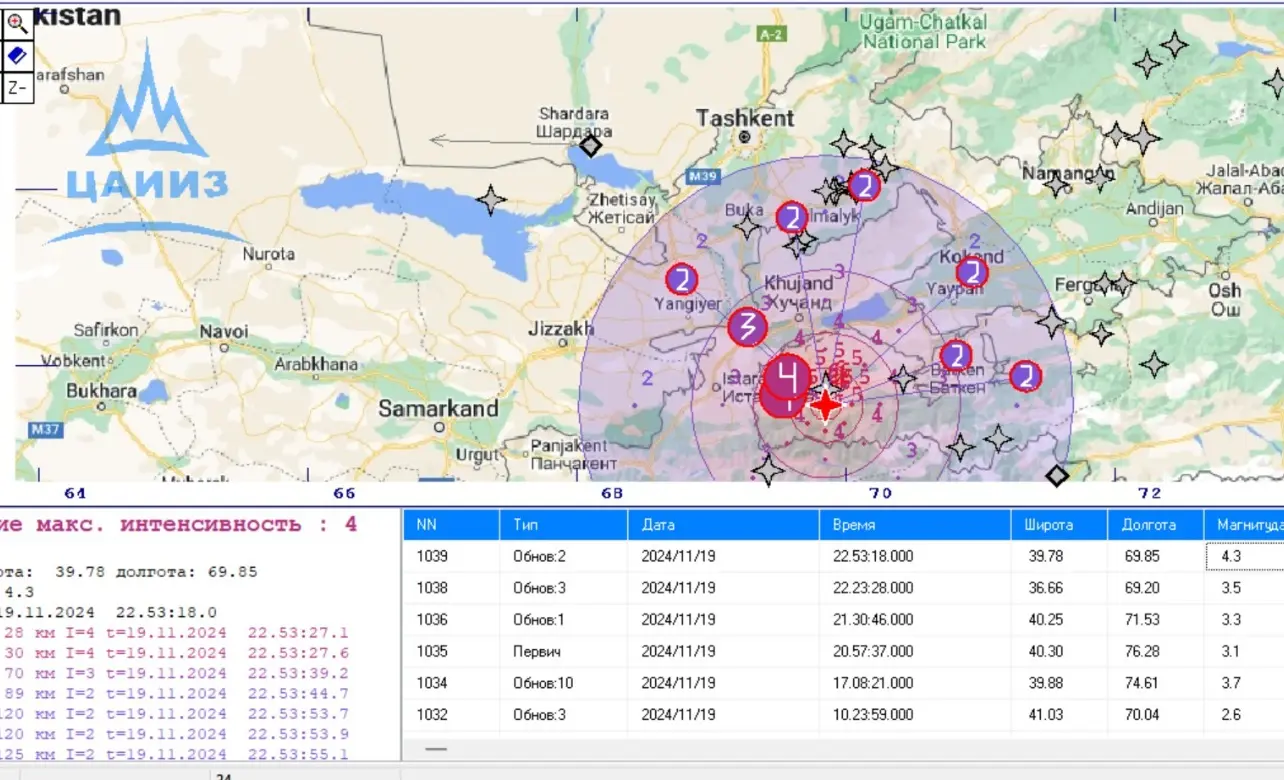1284x780 pixels.
Task: Open the Первич event row 1035
Action: click(843, 652)
